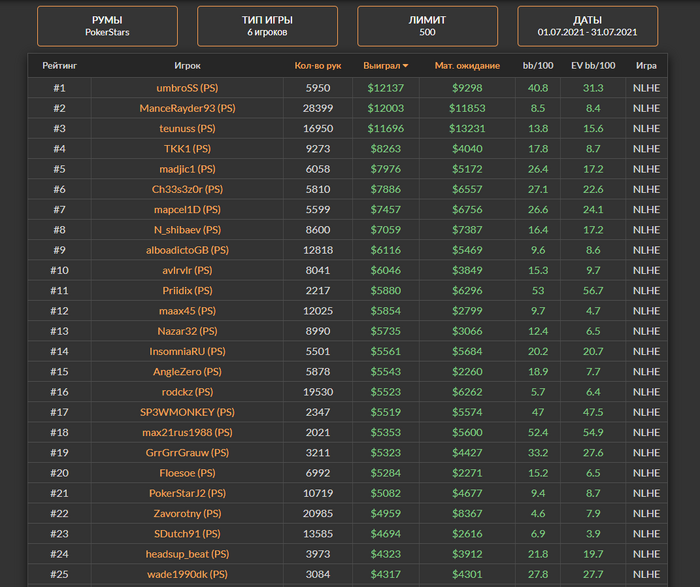Viewport: 700px width, 587px height.
Task: Open player N_shibaev (PS) profile
Action: [187, 230]
